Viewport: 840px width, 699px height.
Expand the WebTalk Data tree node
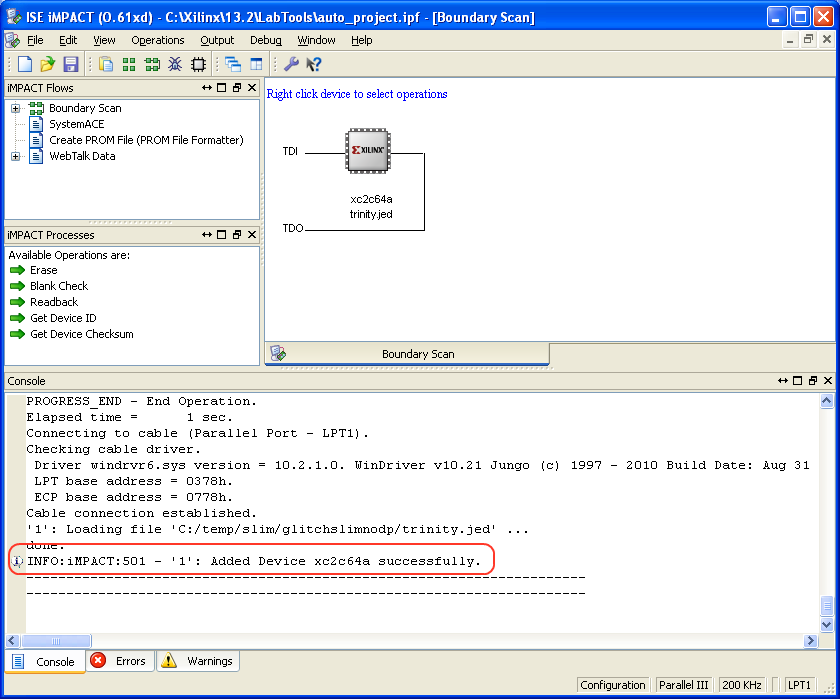(x=16, y=156)
